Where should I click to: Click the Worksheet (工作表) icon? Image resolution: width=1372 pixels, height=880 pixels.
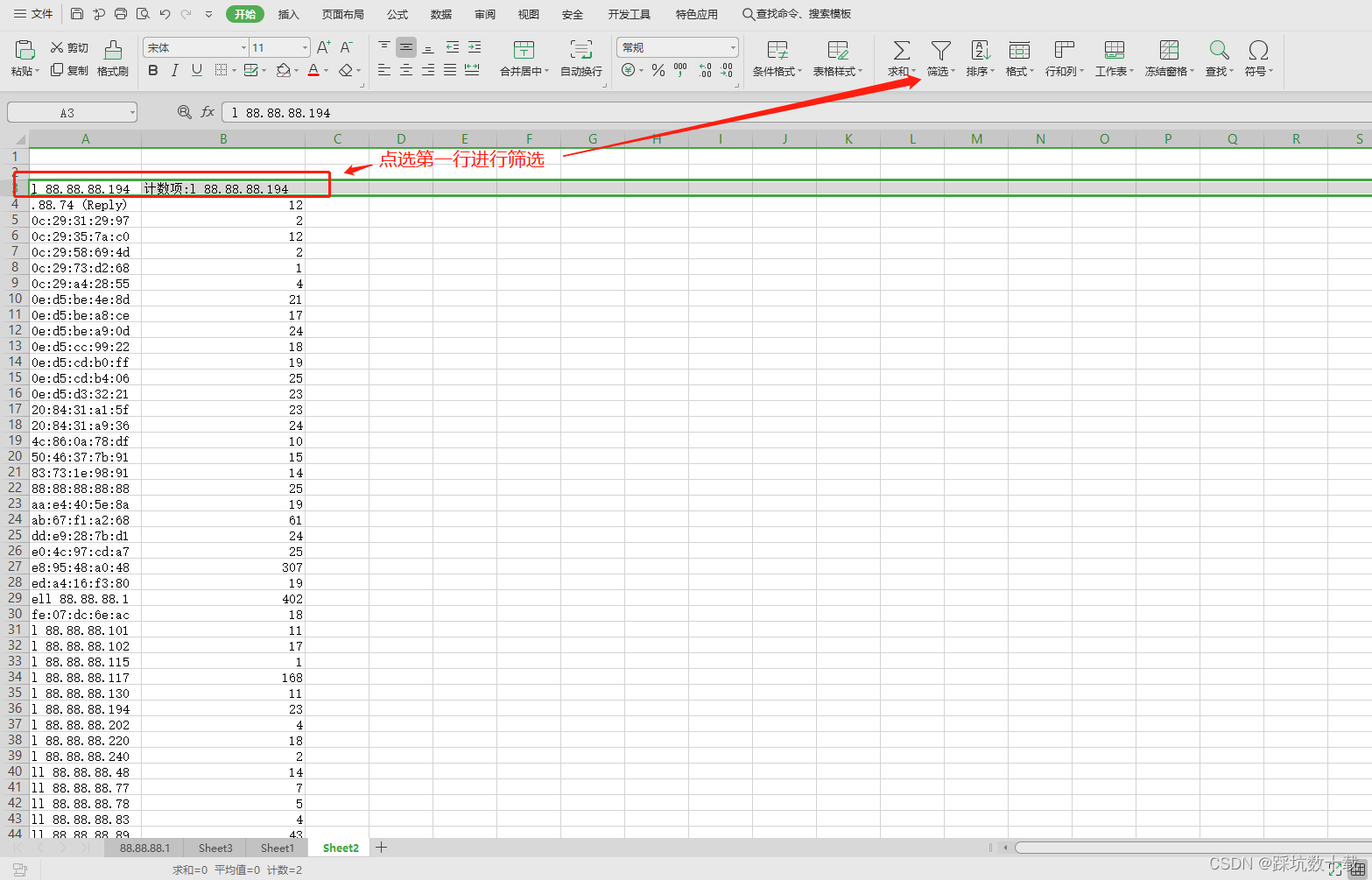(x=1114, y=50)
